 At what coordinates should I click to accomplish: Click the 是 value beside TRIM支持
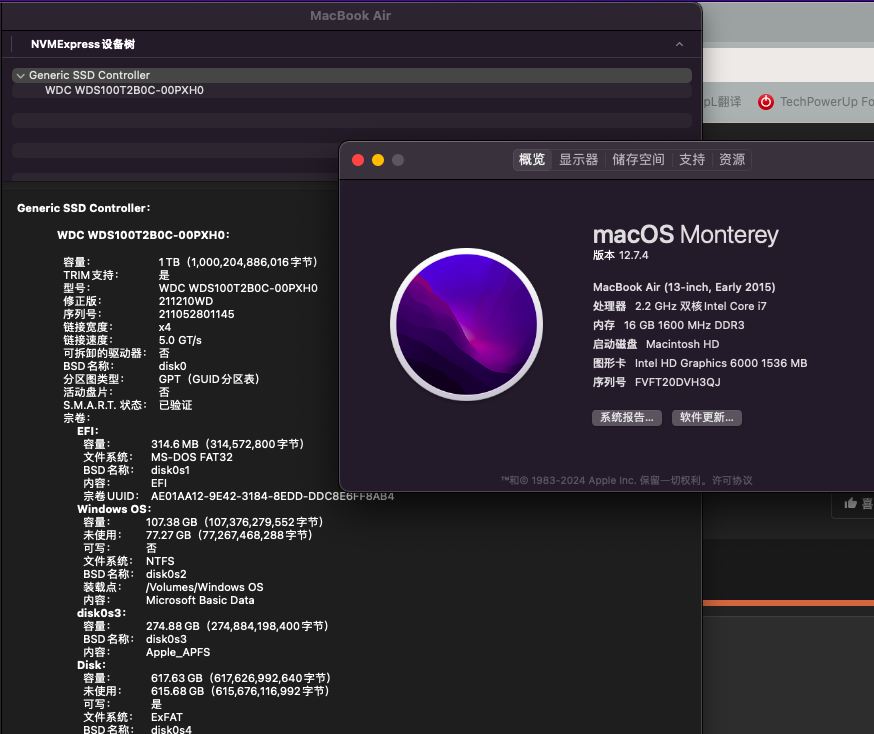pyautogui.click(x=164, y=275)
